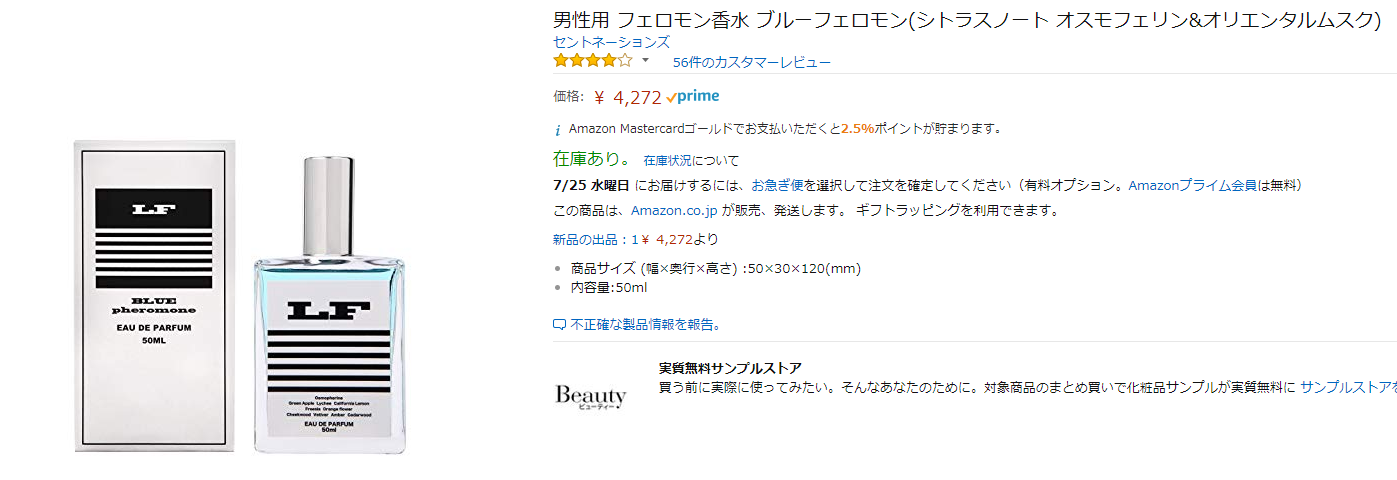Click the speech bubble report icon

point(559,324)
